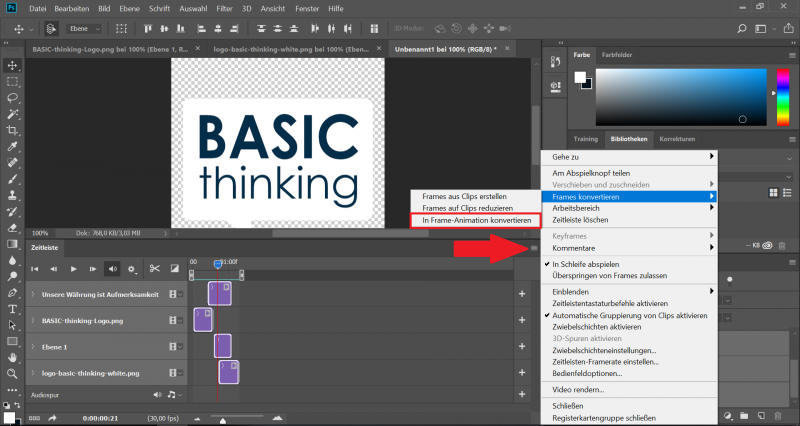
Task: Select the Zoom tool
Action: point(12,374)
